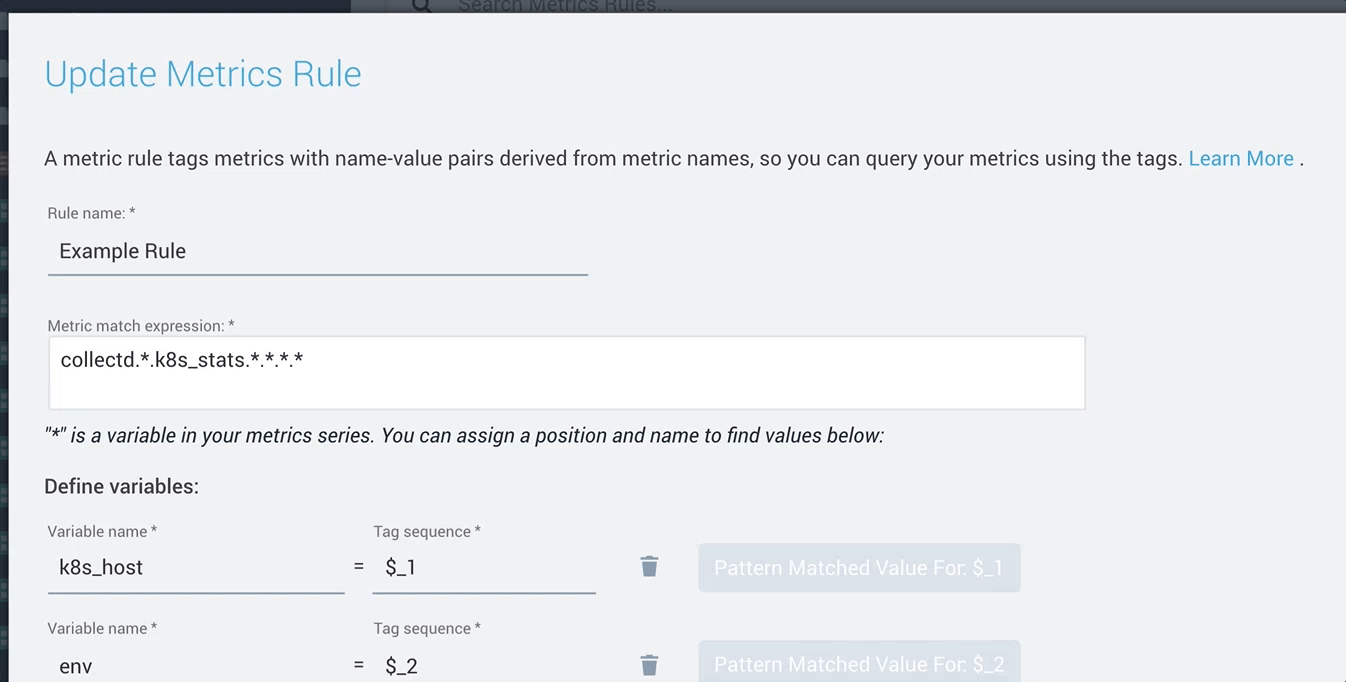Click the Pattern Matched Value For: $_1 button
The image size is (1346, 682).
click(859, 568)
